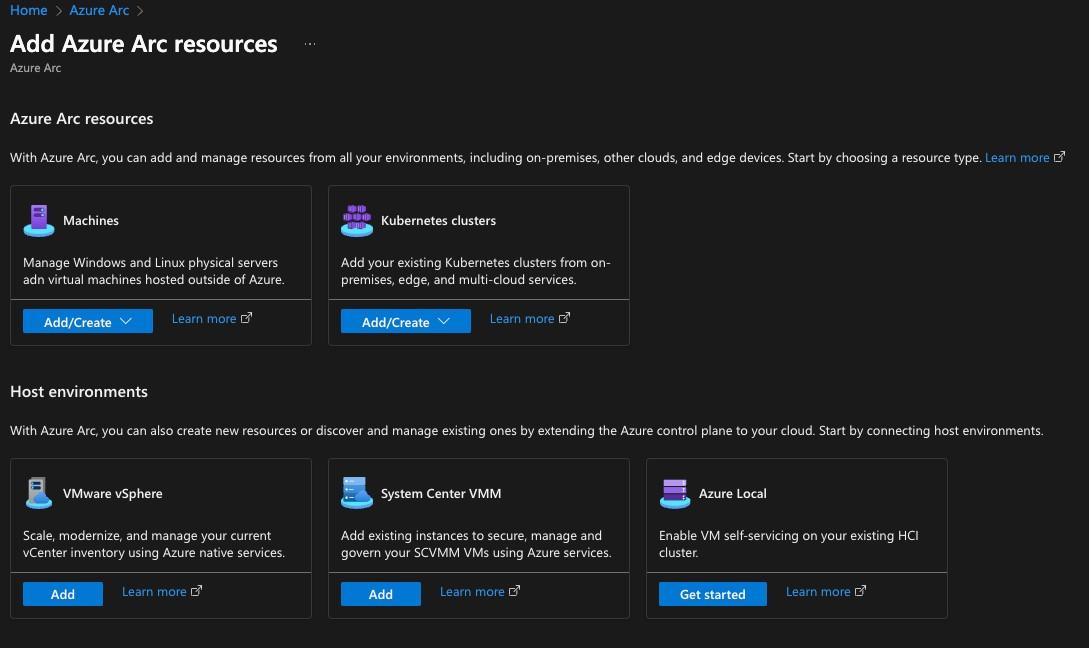Click external-link icon after intro Learn more
The height and width of the screenshot is (648, 1089).
tap(1059, 157)
